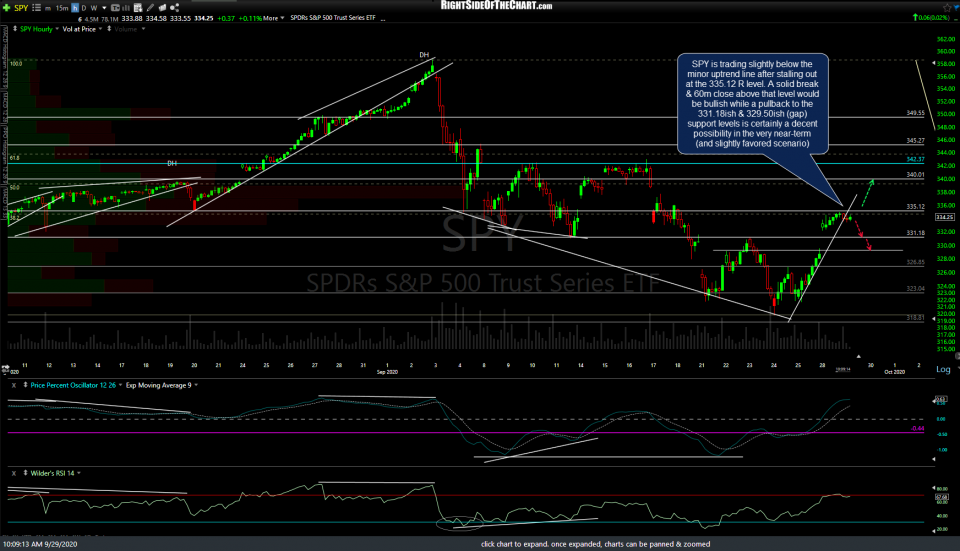Click the +0.37 price change value
Viewport: 960px width, 551px height.
click(x=226, y=19)
